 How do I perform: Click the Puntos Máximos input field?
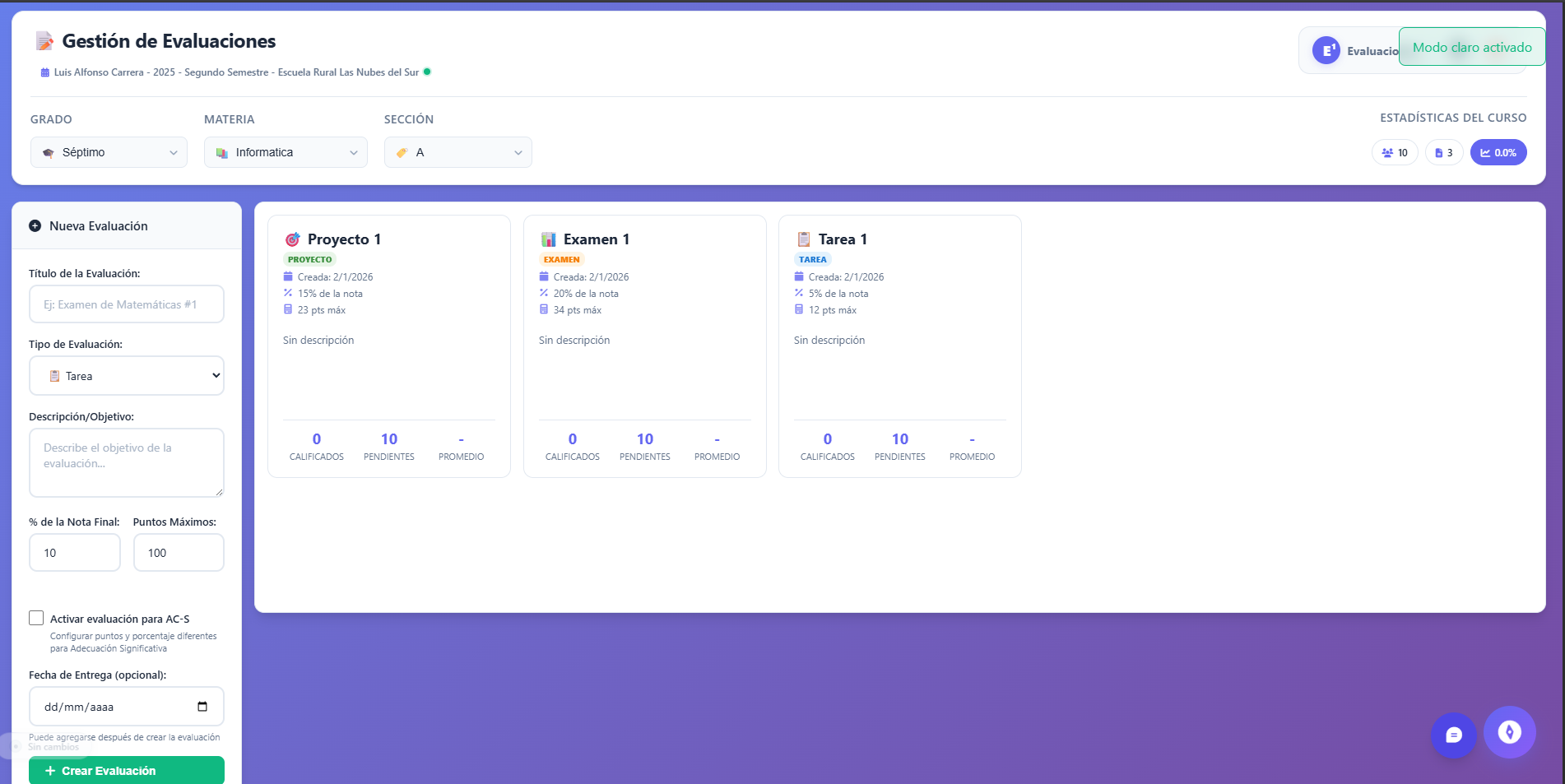point(179,553)
